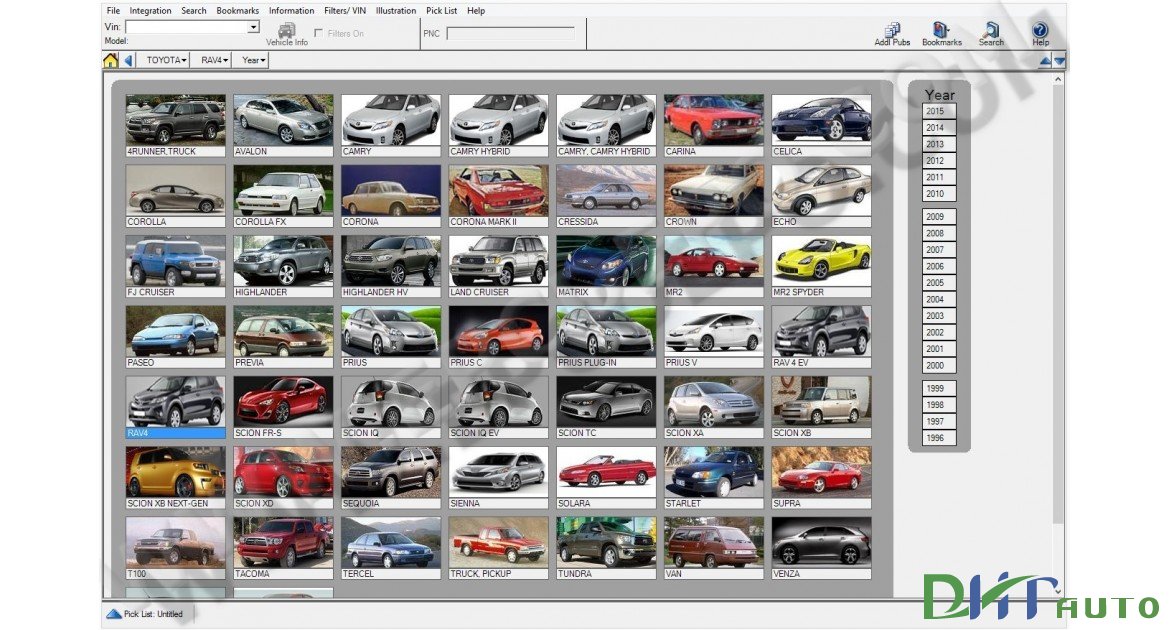Viewport: 1170px width, 630px height.
Task: Select the SEQUOIA model thumbnail
Action: (390, 478)
